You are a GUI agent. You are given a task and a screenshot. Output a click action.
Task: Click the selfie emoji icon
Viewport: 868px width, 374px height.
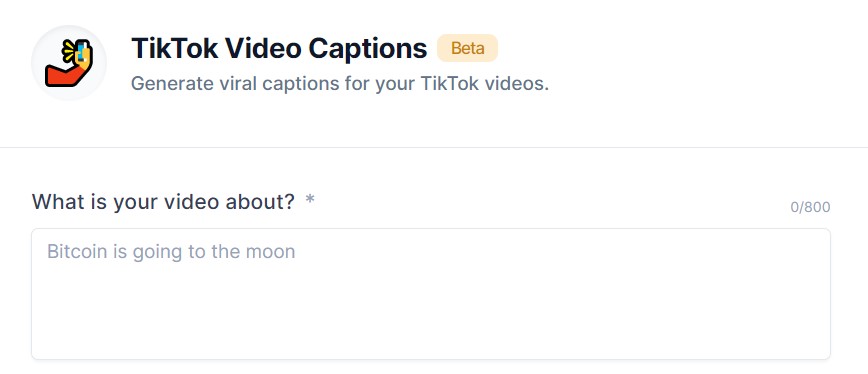click(x=69, y=63)
